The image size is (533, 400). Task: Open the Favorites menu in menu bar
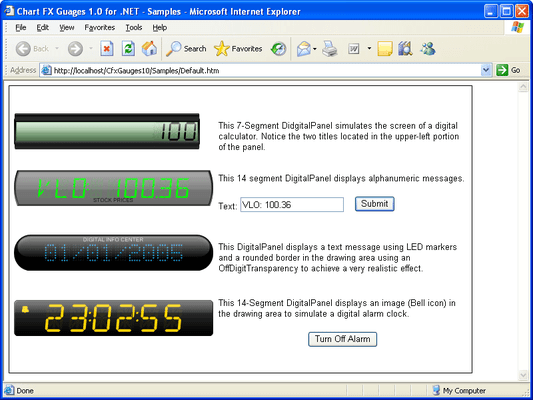pos(100,28)
